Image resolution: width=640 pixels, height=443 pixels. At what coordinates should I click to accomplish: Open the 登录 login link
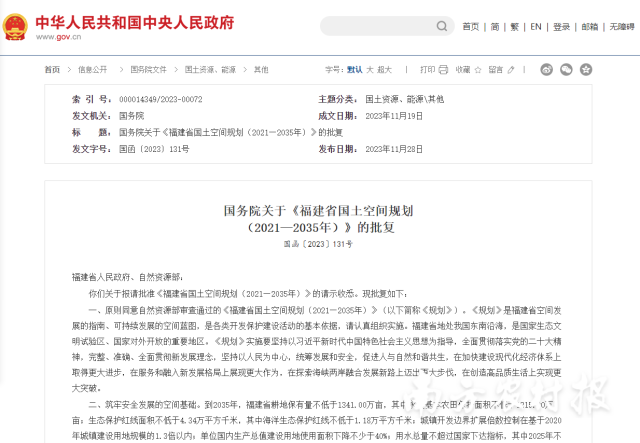tap(561, 27)
